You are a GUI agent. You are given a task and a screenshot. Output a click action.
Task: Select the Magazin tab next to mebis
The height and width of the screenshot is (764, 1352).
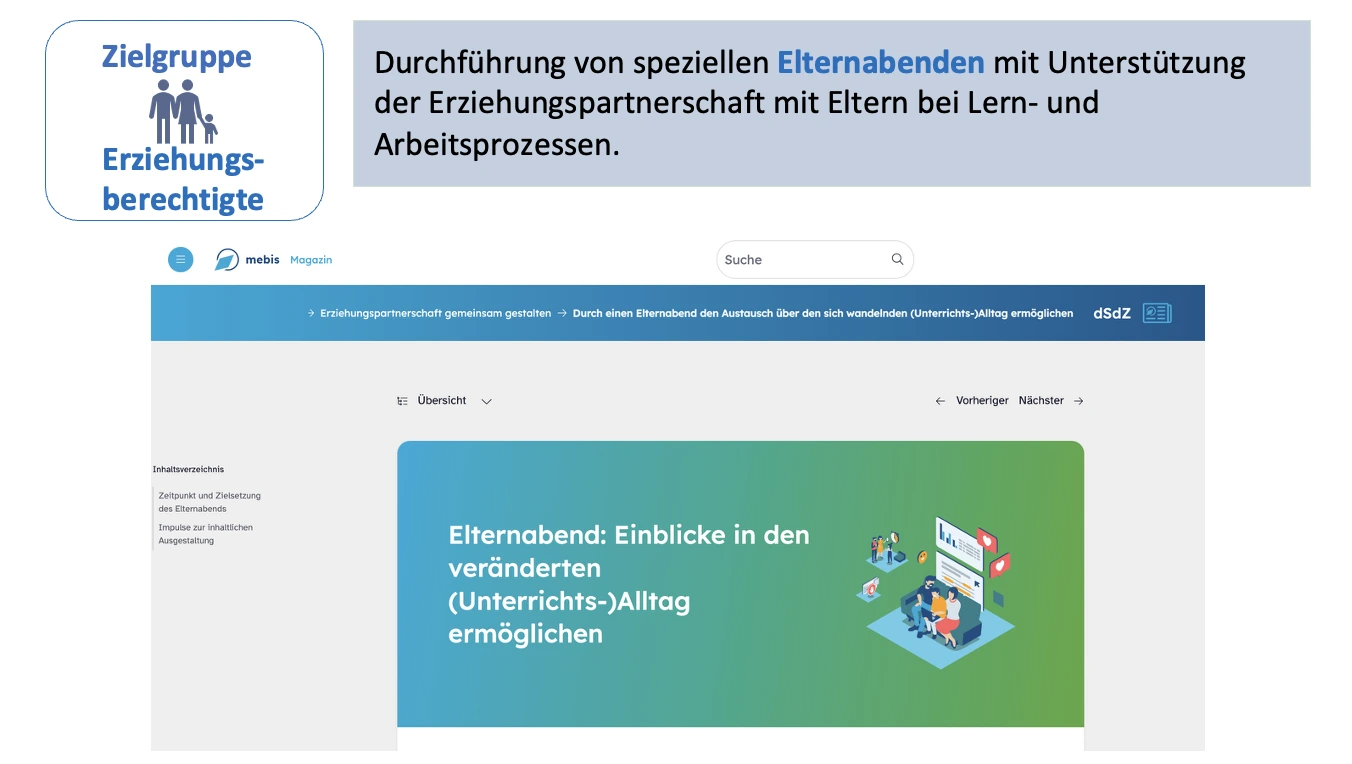[x=311, y=260]
